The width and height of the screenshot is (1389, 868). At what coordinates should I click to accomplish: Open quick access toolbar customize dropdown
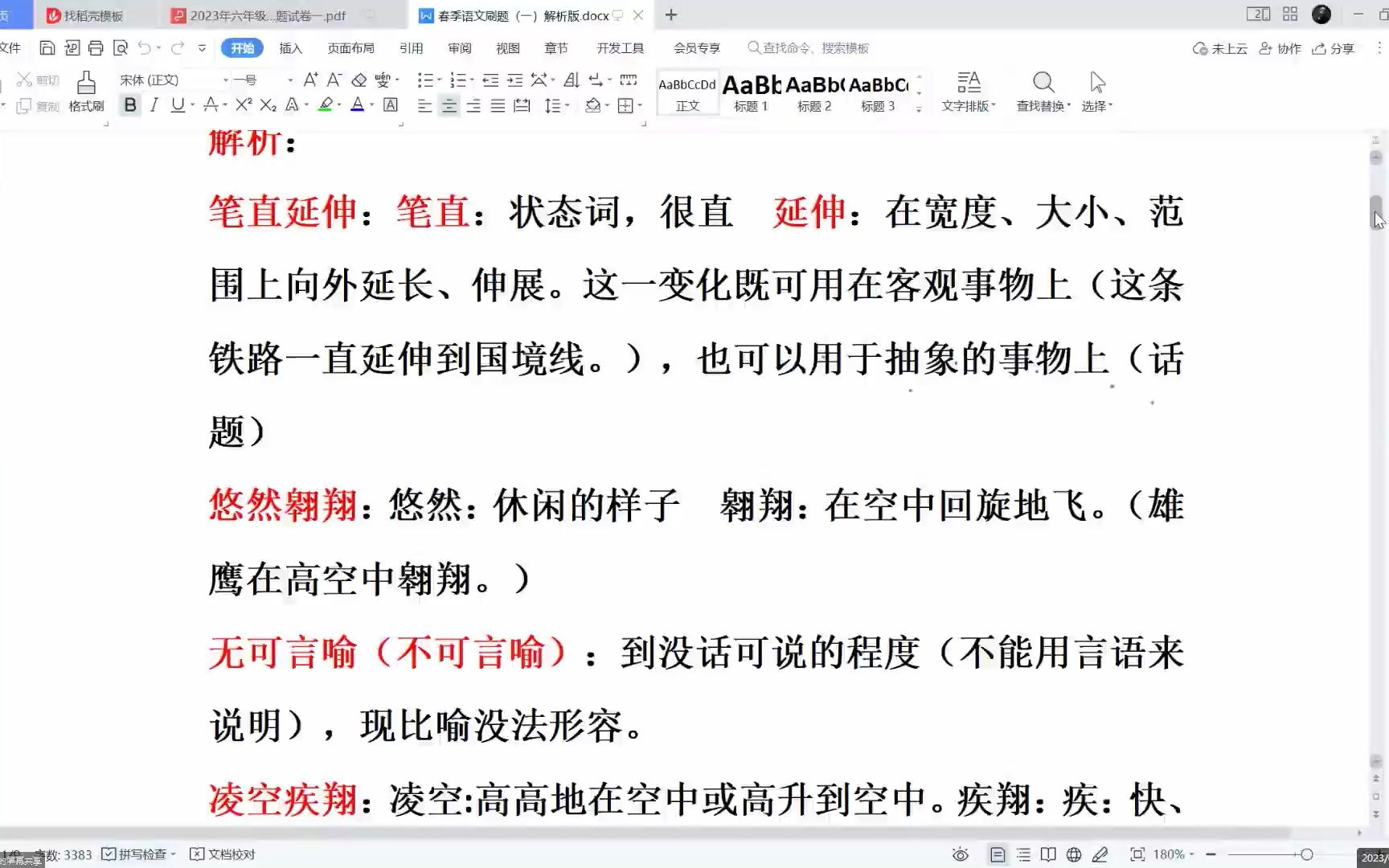202,48
